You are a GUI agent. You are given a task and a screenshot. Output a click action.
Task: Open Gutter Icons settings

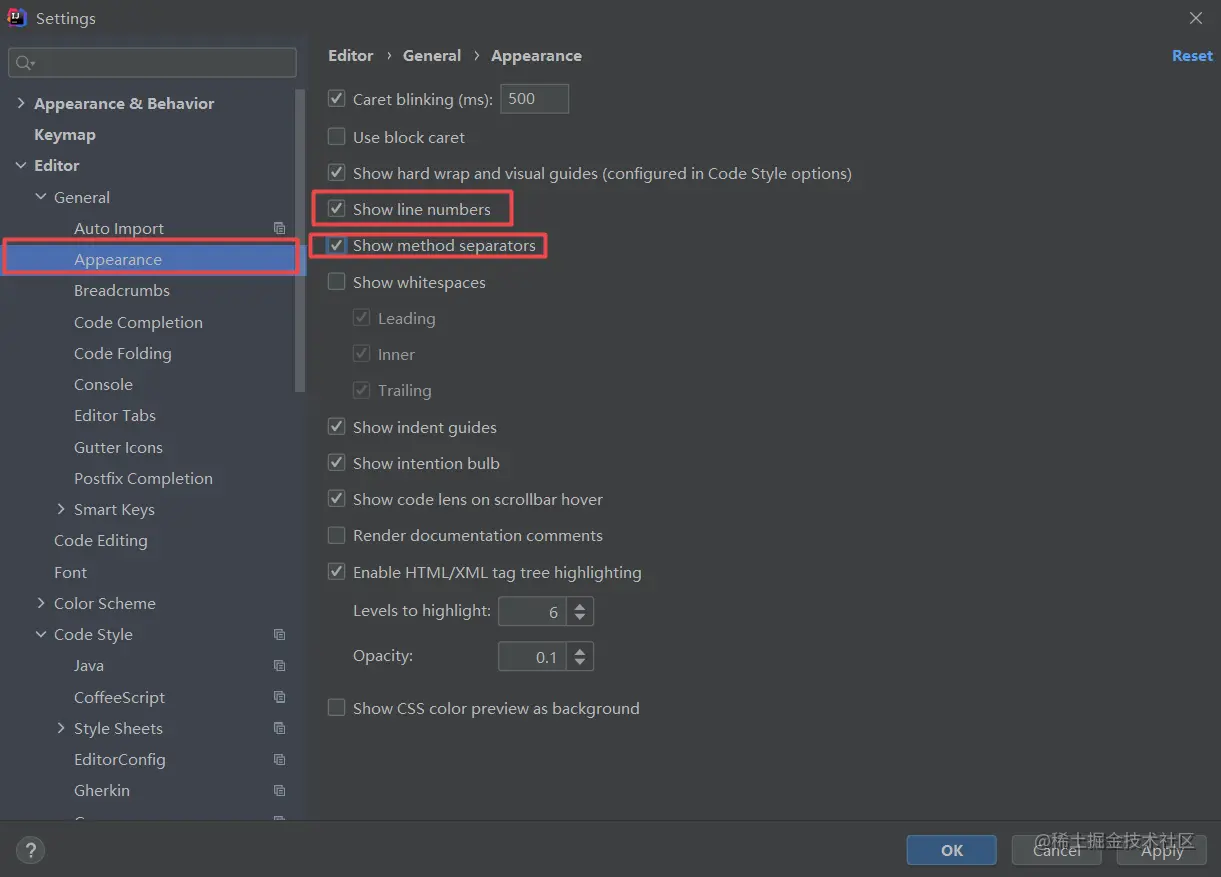[x=118, y=447]
